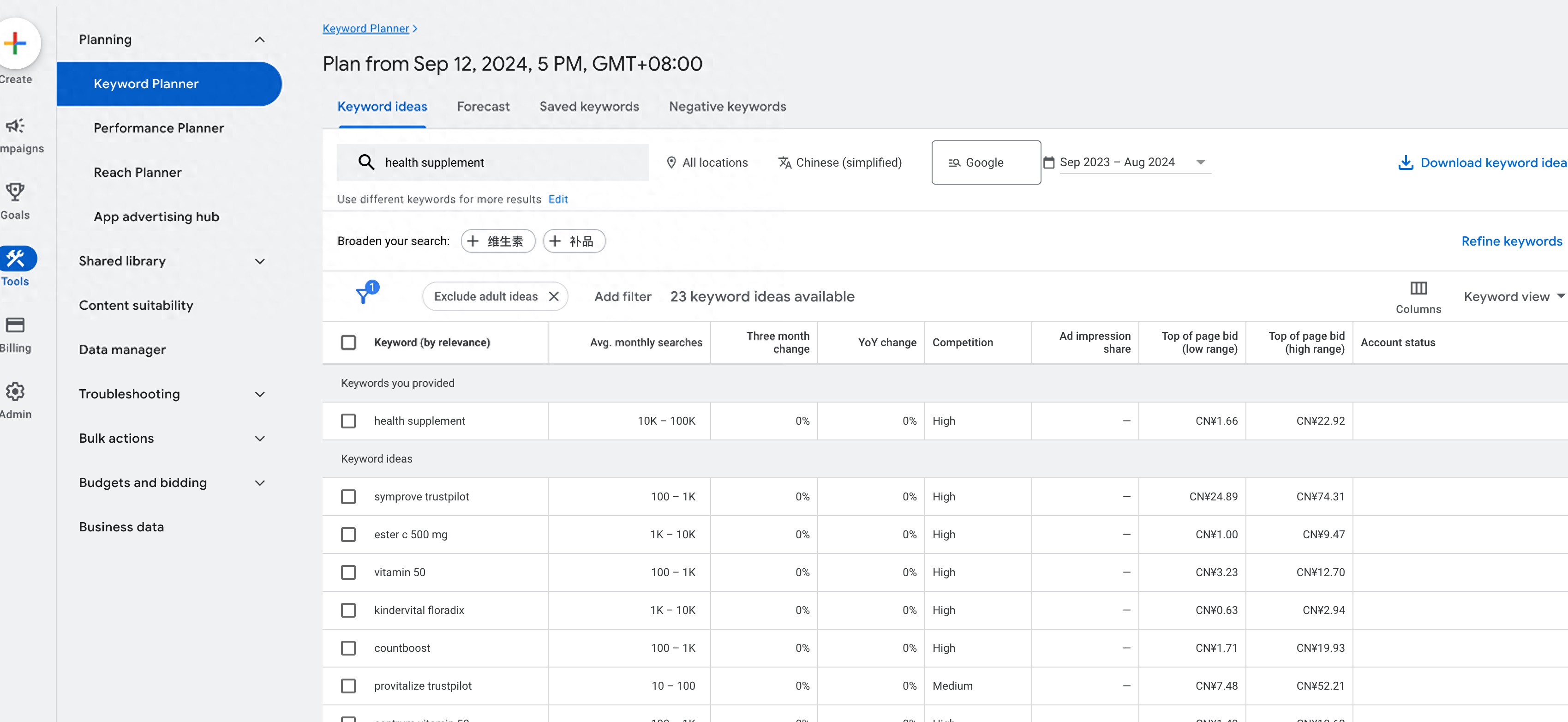Sort by Three month change header
Viewport: 1568px width, 722px height.
(777, 343)
